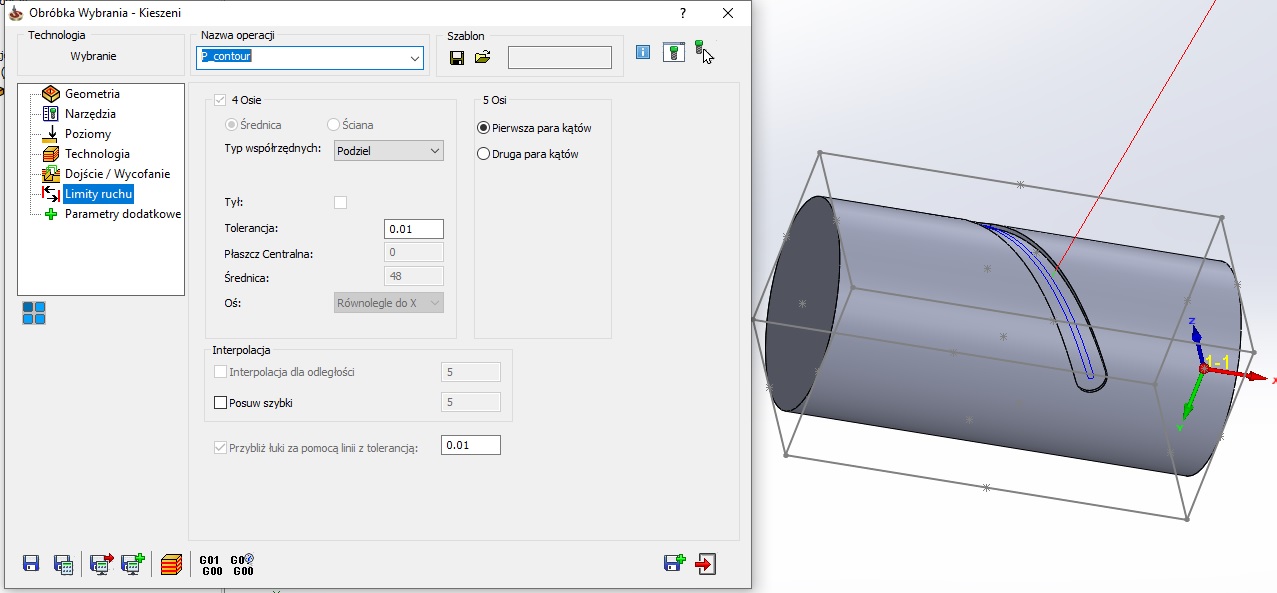Click the G01 G00 GCode icon
Viewport: 1277px width, 593px height.
point(210,564)
